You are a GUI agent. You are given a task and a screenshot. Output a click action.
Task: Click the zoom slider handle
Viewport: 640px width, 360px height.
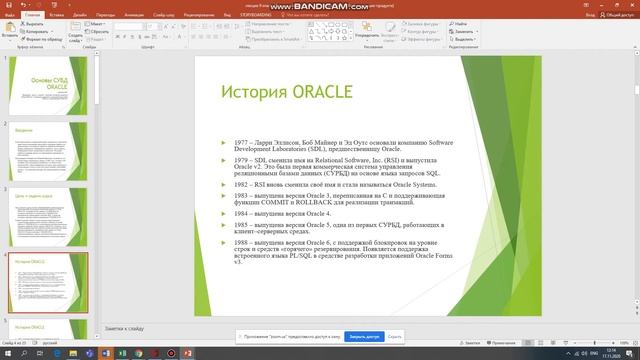tap(595, 343)
